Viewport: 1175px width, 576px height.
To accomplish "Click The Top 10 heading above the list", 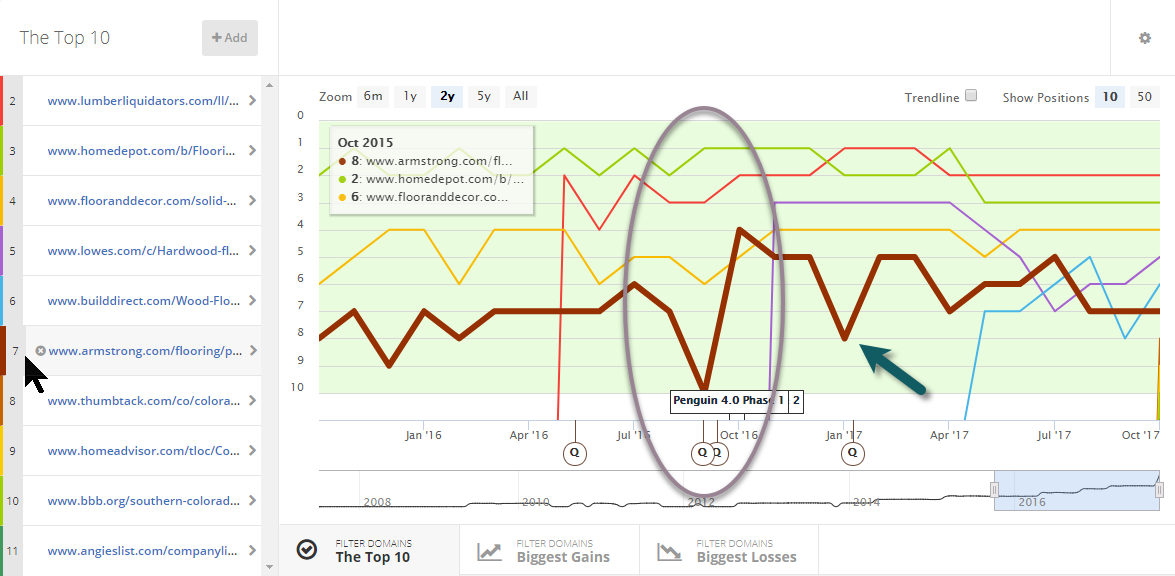I will pos(64,37).
